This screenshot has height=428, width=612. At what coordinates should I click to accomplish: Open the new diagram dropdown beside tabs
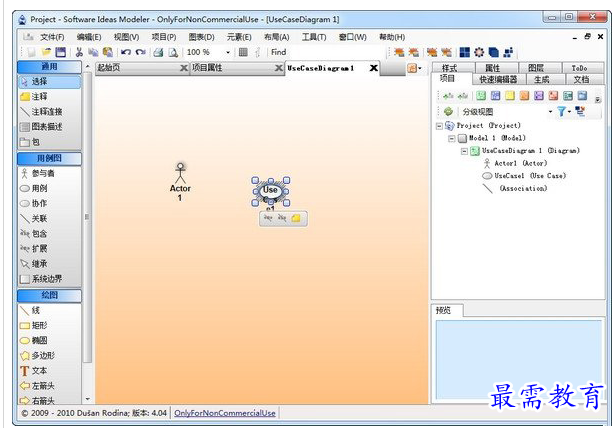[x=414, y=68]
